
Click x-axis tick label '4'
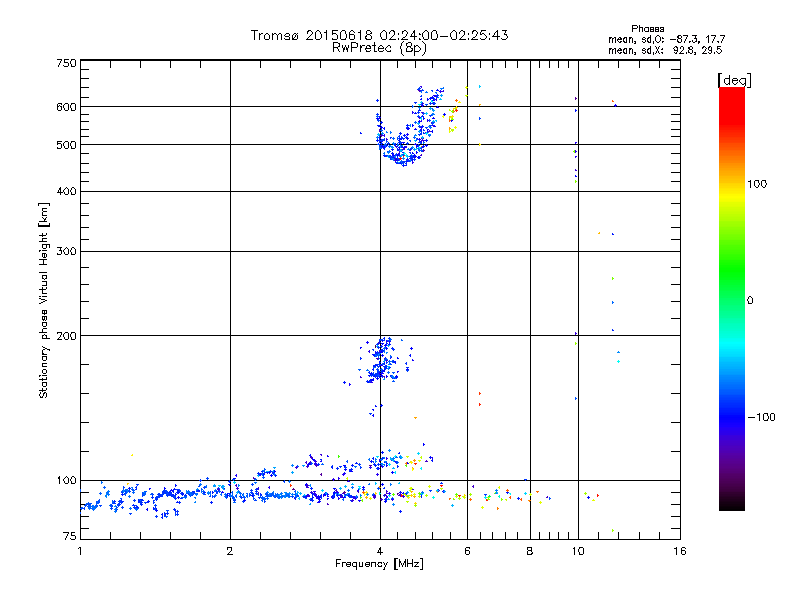click(380, 551)
